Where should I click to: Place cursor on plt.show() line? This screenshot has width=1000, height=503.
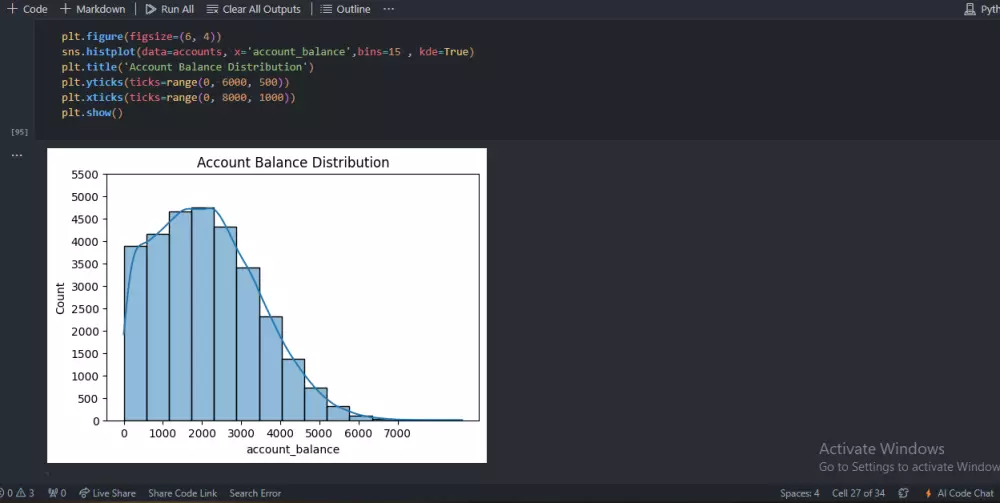coord(92,113)
